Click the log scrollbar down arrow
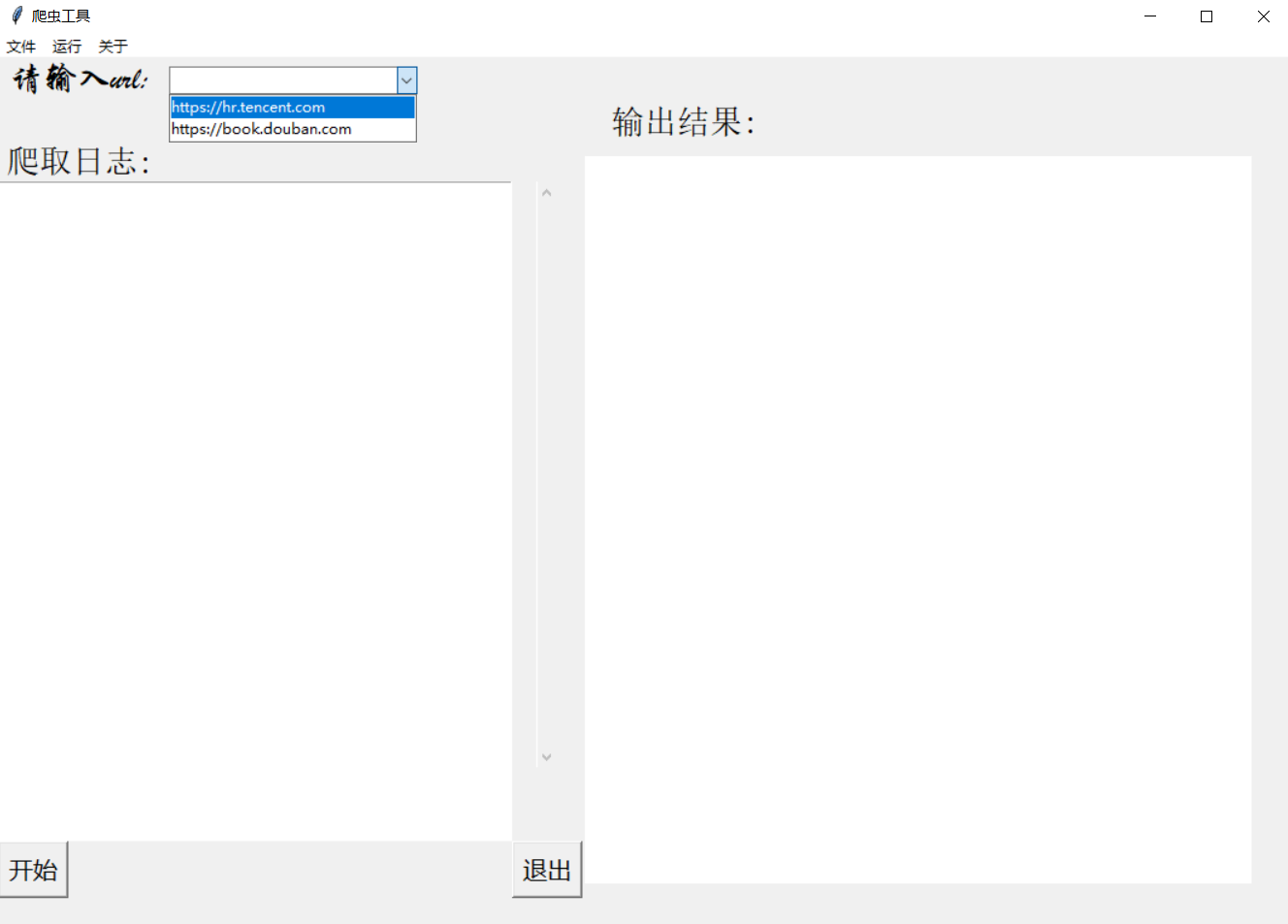The image size is (1288, 924). click(x=547, y=757)
